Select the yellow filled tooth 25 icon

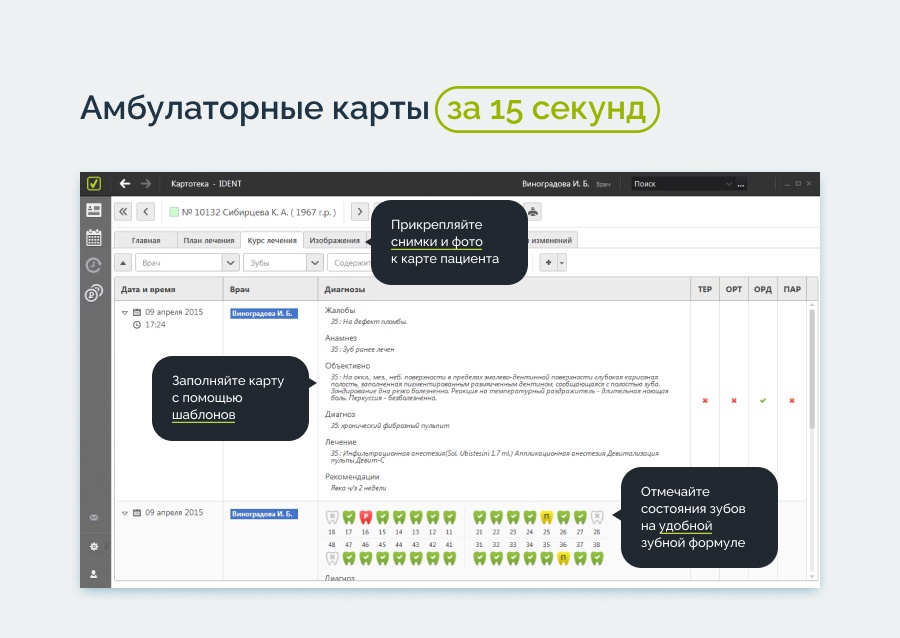pos(546,518)
